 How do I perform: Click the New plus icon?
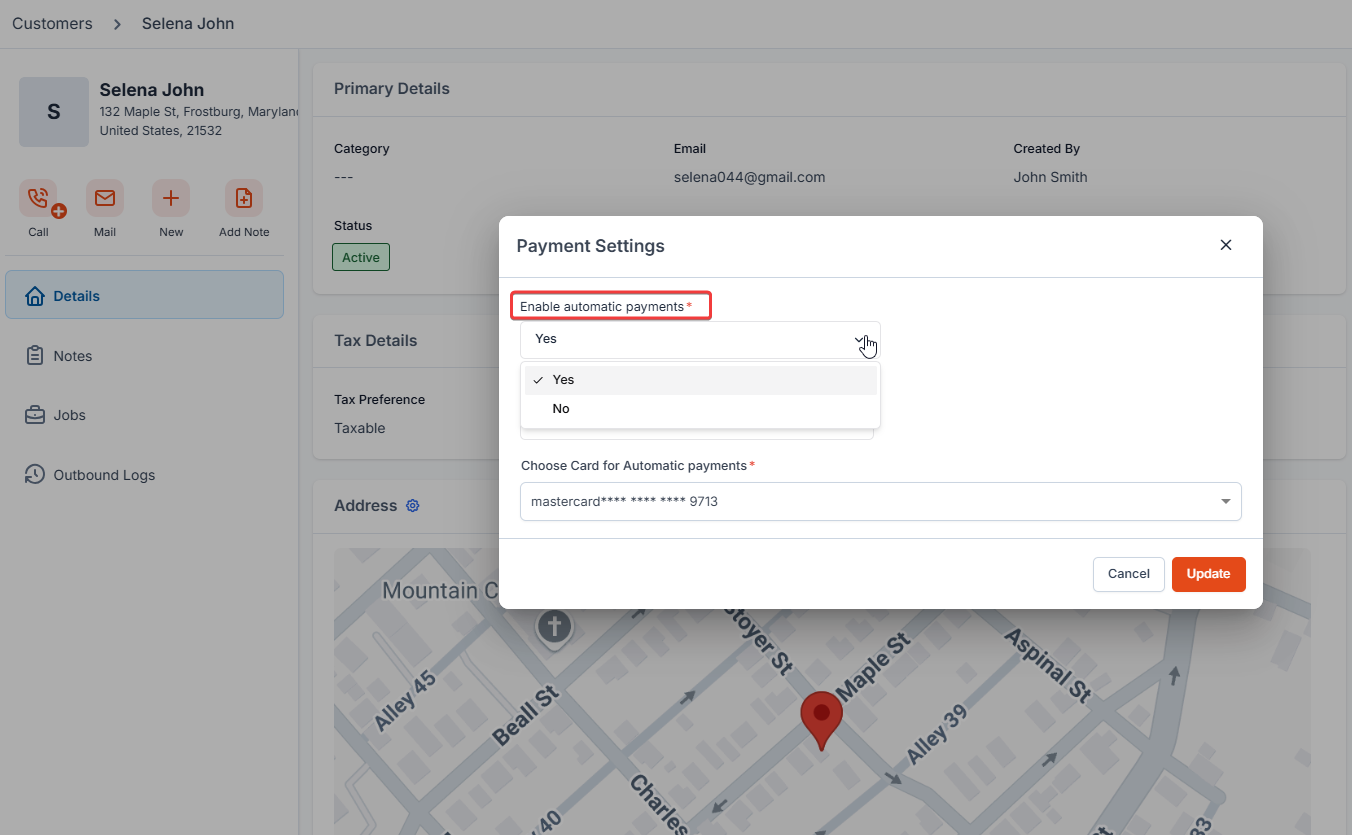[171, 198]
